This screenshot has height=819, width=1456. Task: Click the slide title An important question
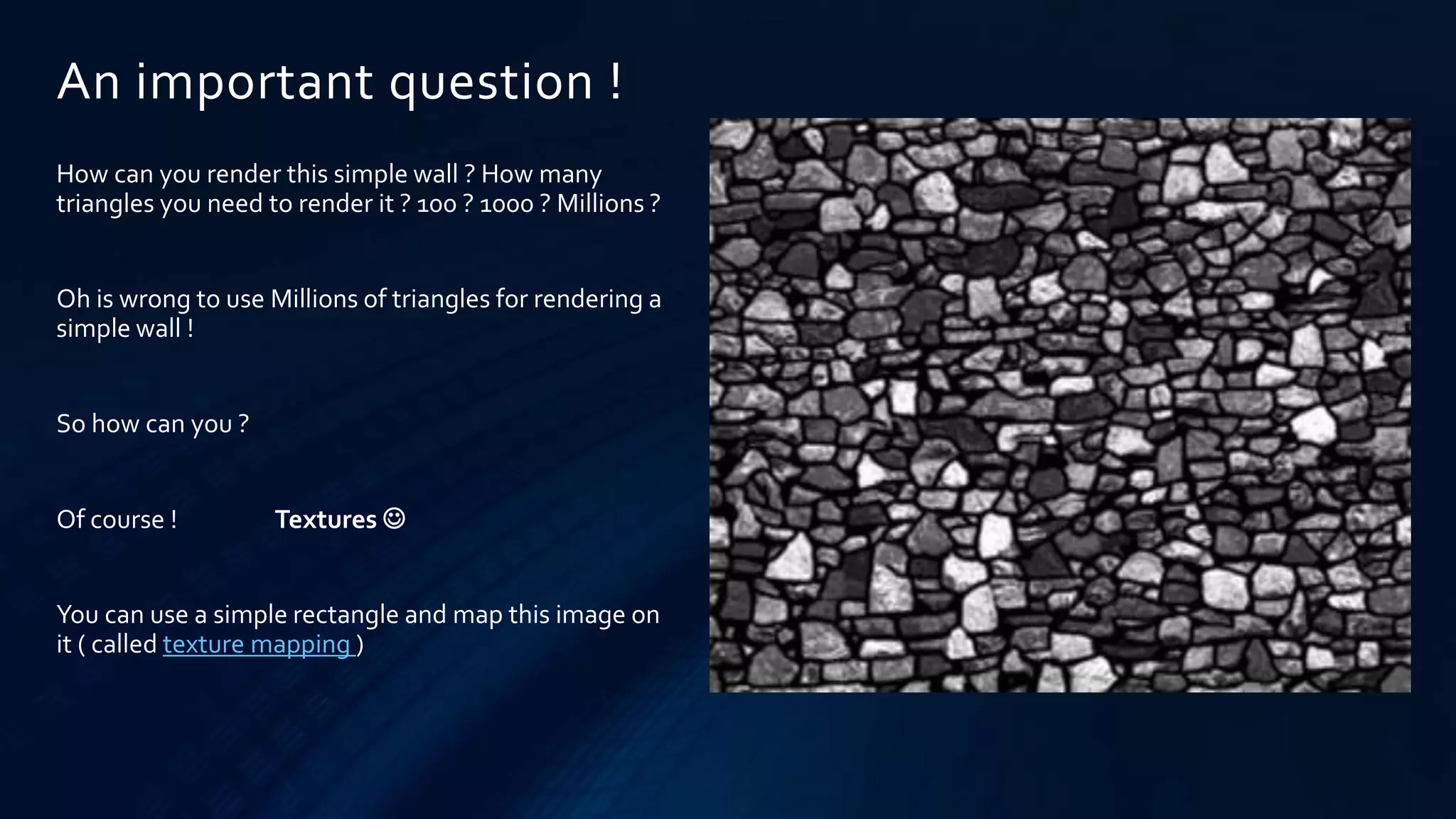[x=339, y=82]
